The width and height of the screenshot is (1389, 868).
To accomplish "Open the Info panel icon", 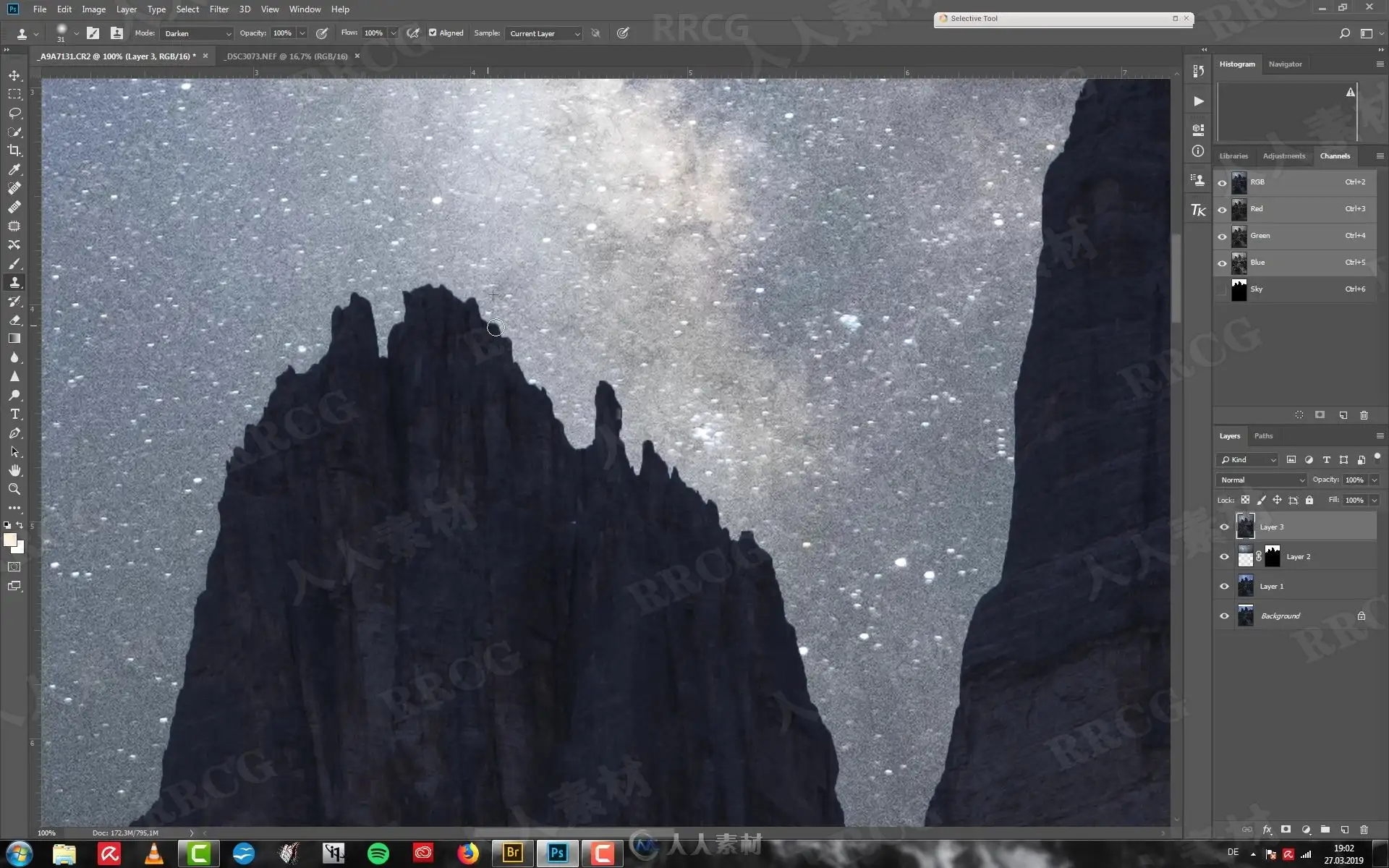I will [x=1198, y=150].
